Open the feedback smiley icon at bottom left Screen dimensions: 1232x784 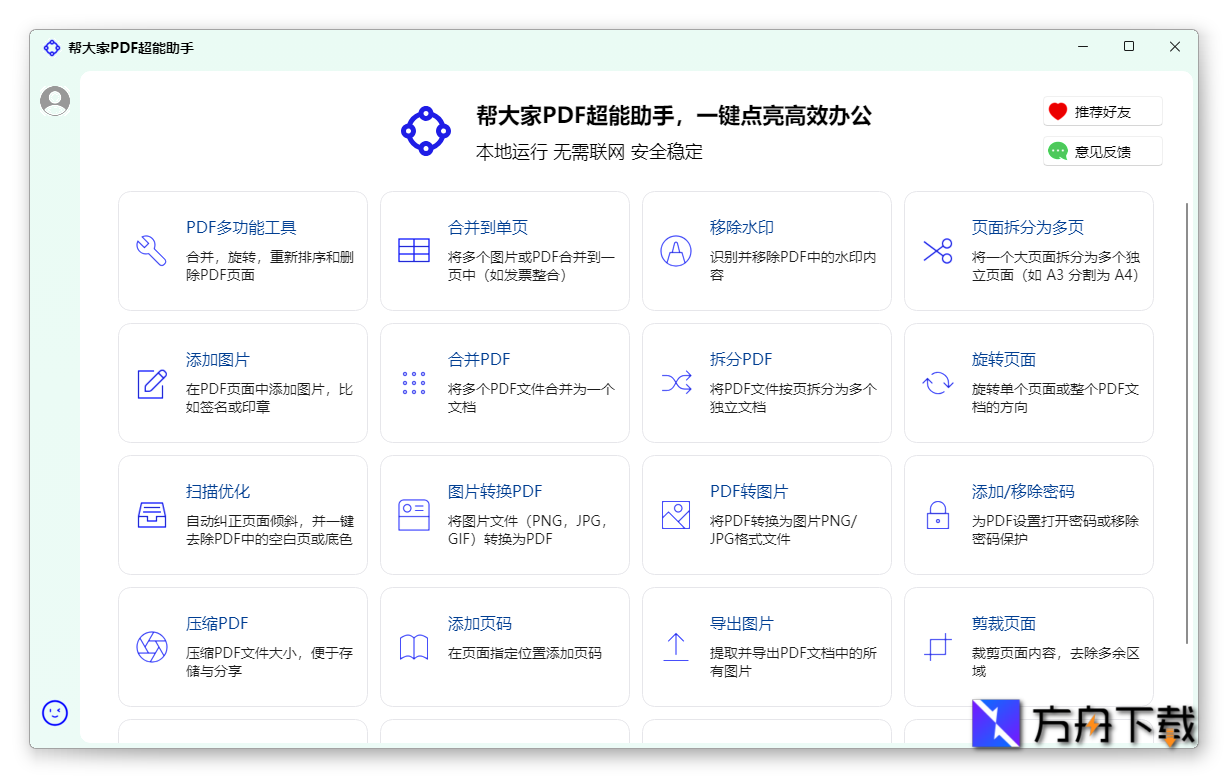(x=54, y=714)
